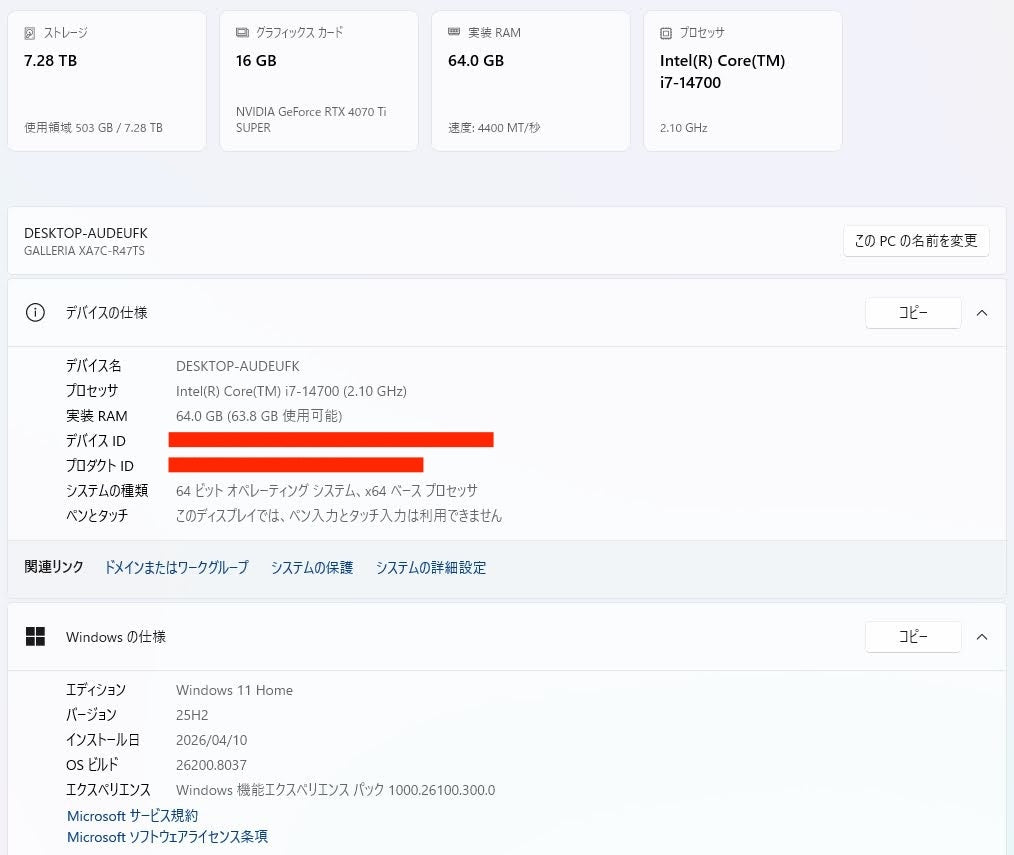Select RAM value 64.0 GB (63.8 GB 使用可能)
This screenshot has height=855, width=1014.
259,416
